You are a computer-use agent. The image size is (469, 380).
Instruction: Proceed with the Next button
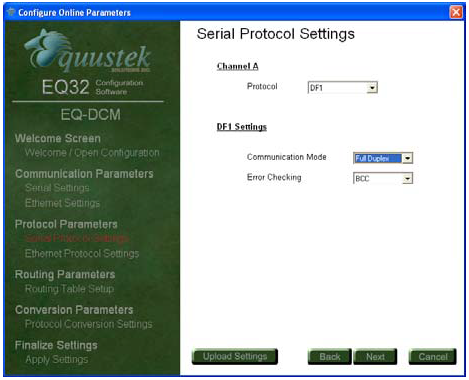tap(375, 357)
